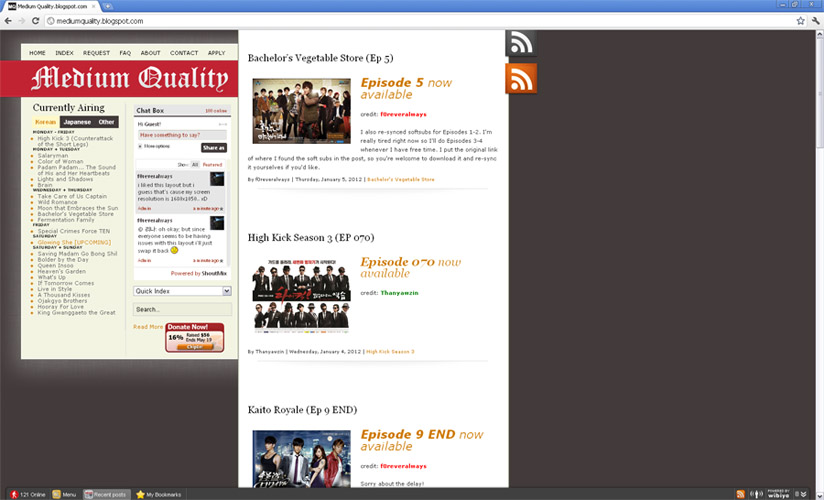This screenshot has height=500, width=824.
Task: Click High Kick Season 3 tag link
Action: pos(390,351)
